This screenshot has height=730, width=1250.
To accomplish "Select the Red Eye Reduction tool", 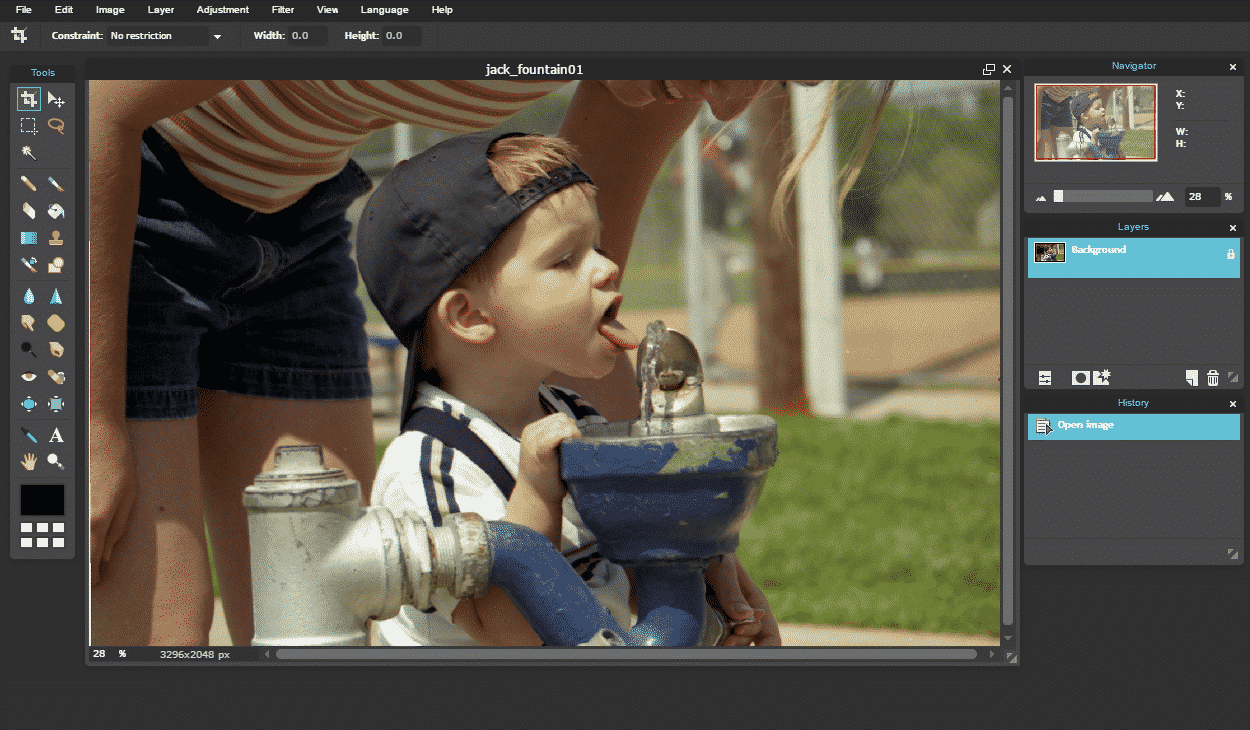I will 29,377.
